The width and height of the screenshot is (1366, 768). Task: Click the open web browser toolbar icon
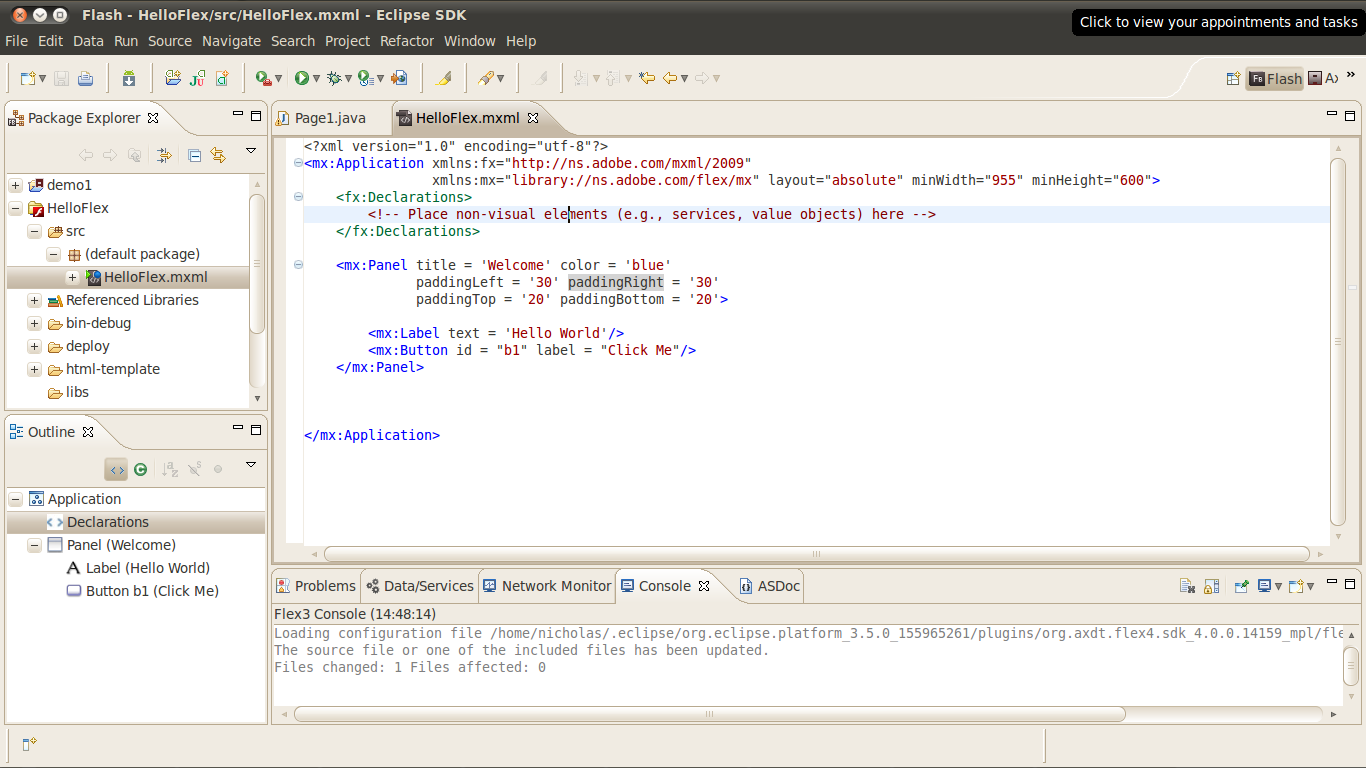[399, 78]
